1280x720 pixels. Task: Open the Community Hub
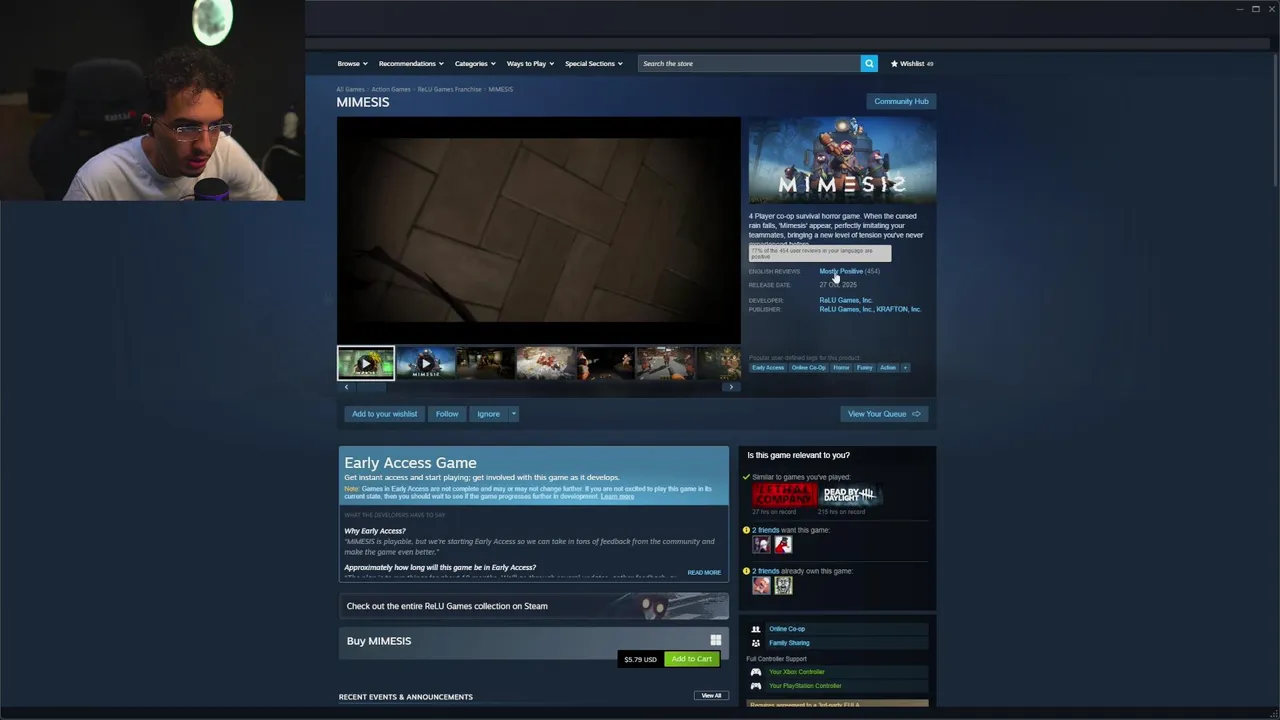[901, 101]
